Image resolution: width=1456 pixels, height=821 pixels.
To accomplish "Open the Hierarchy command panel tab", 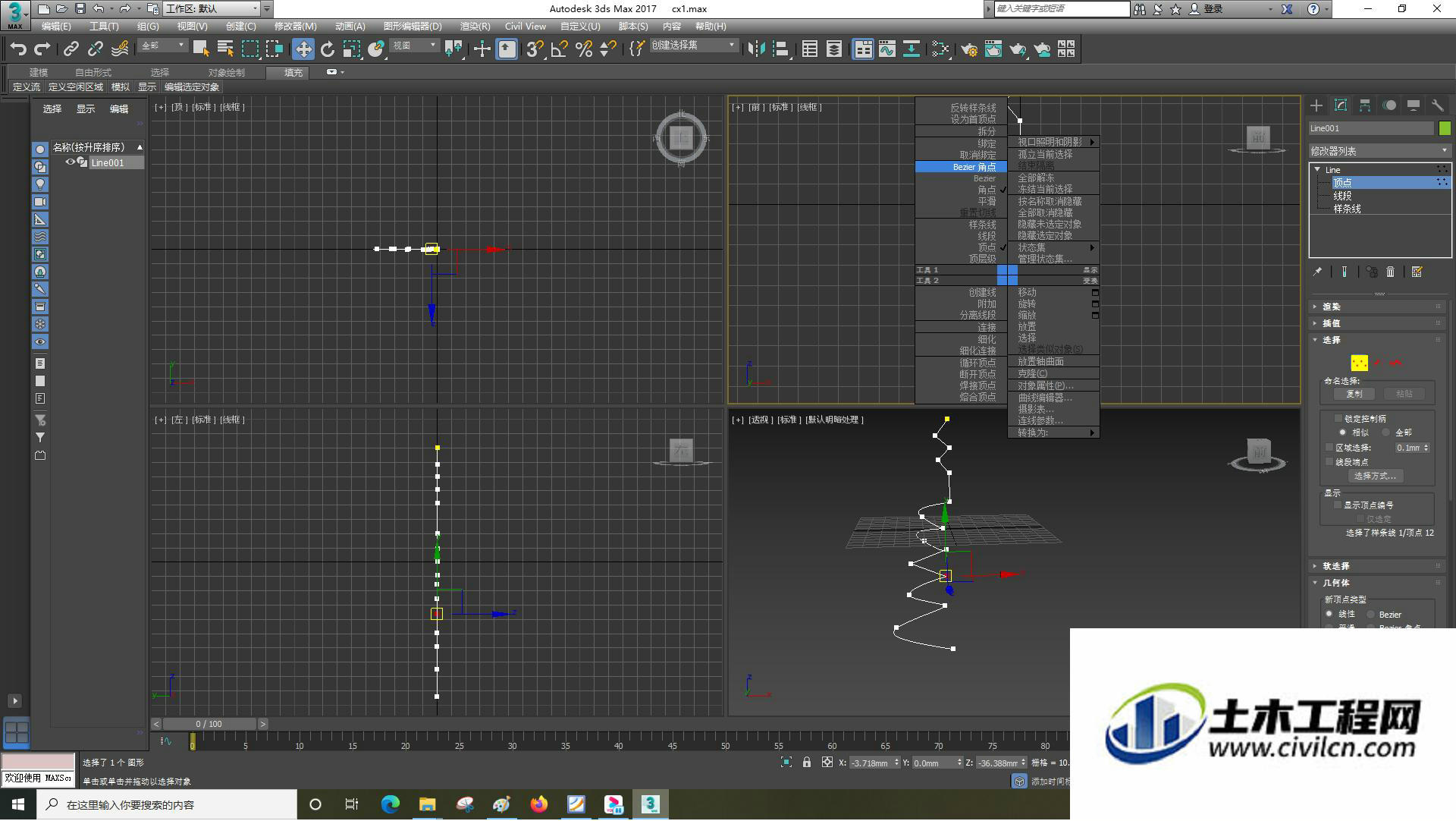I will click(1365, 105).
